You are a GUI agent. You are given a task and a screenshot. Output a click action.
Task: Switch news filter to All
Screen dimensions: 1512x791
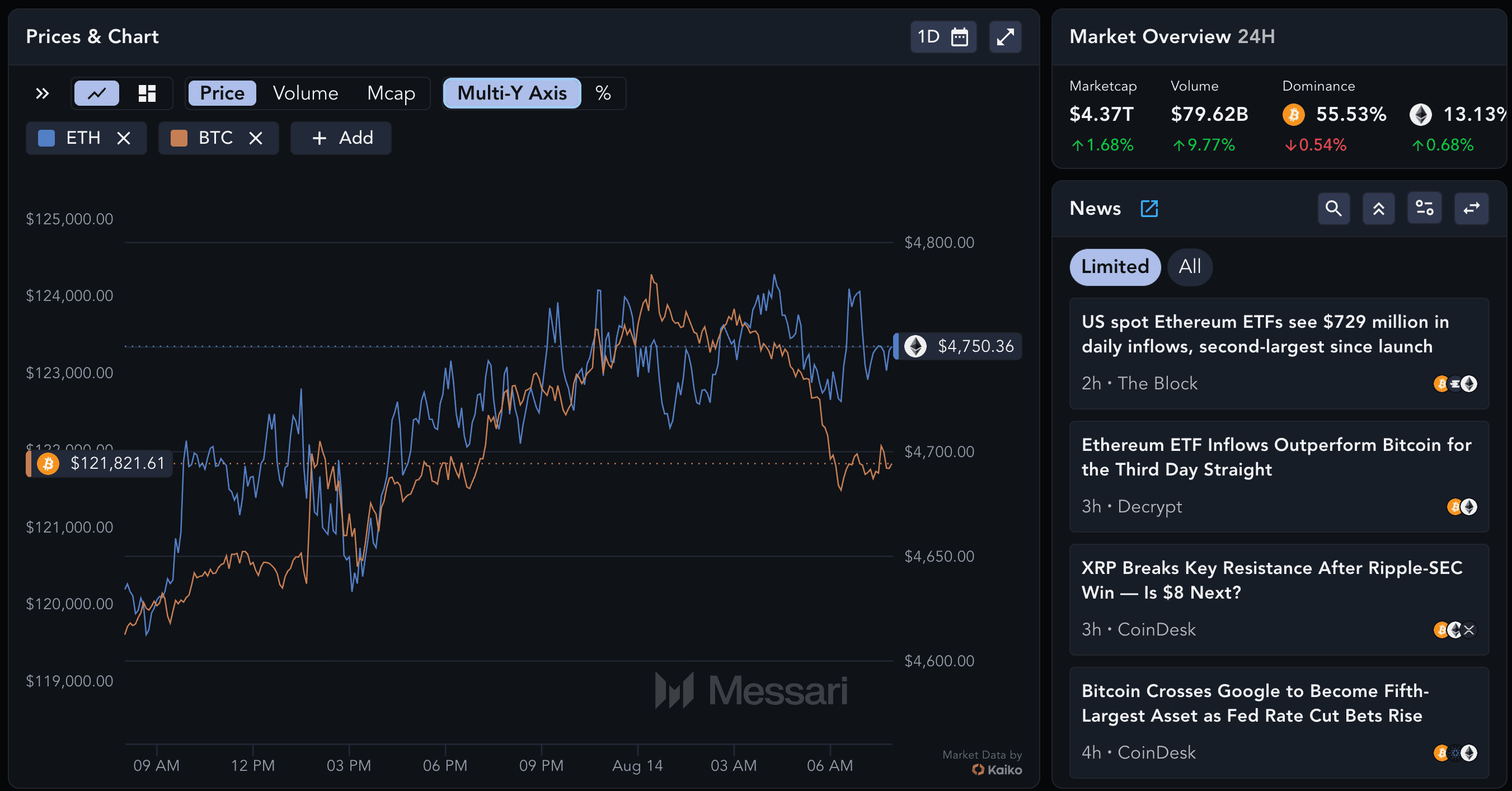tap(1190, 267)
